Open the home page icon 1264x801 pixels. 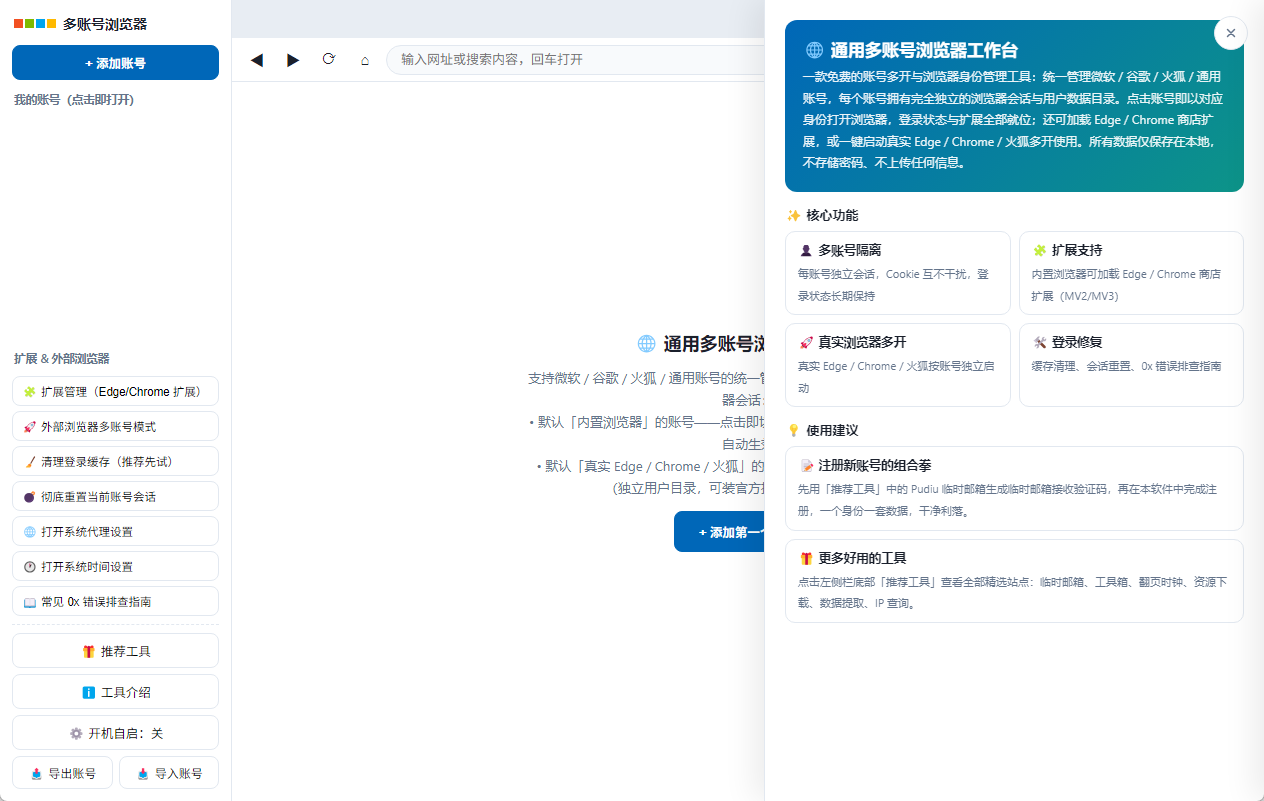tap(365, 60)
